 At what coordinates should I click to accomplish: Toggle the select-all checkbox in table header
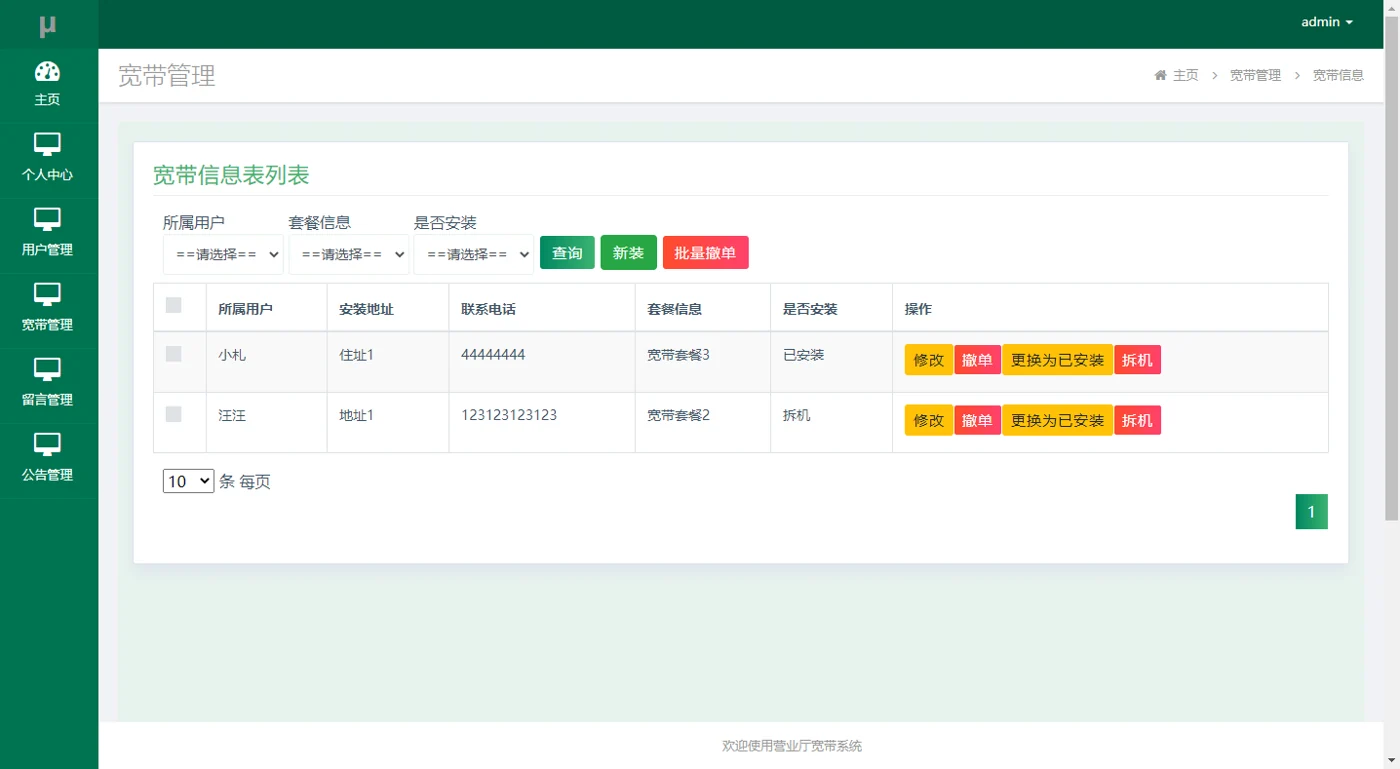[x=174, y=305]
